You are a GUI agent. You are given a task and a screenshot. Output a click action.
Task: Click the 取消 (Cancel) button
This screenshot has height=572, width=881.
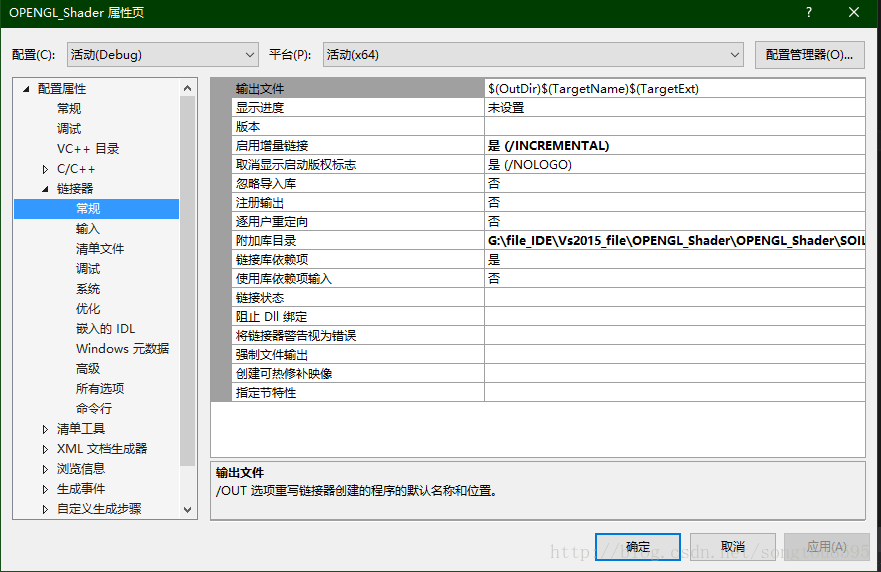click(x=733, y=547)
